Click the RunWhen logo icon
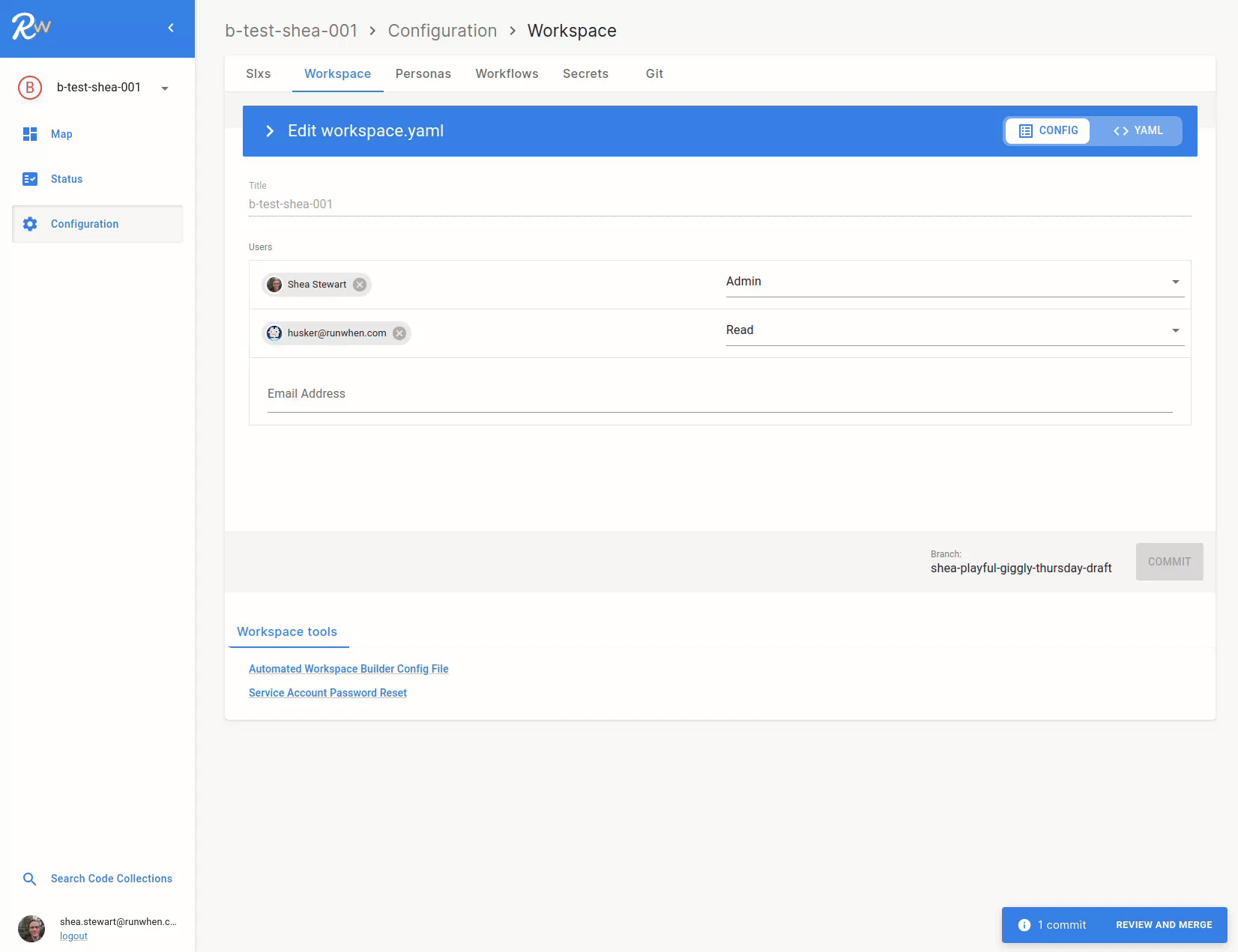1238x952 pixels. (x=31, y=28)
